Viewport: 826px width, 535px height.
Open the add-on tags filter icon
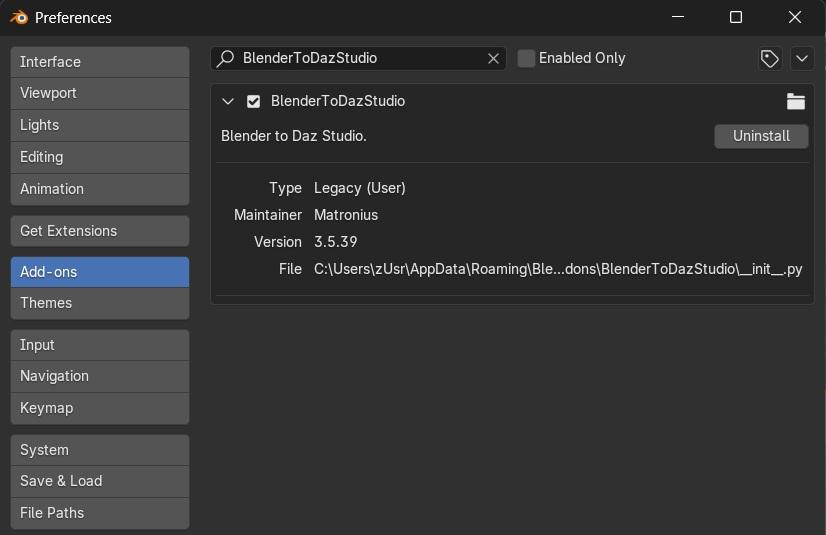click(769, 58)
